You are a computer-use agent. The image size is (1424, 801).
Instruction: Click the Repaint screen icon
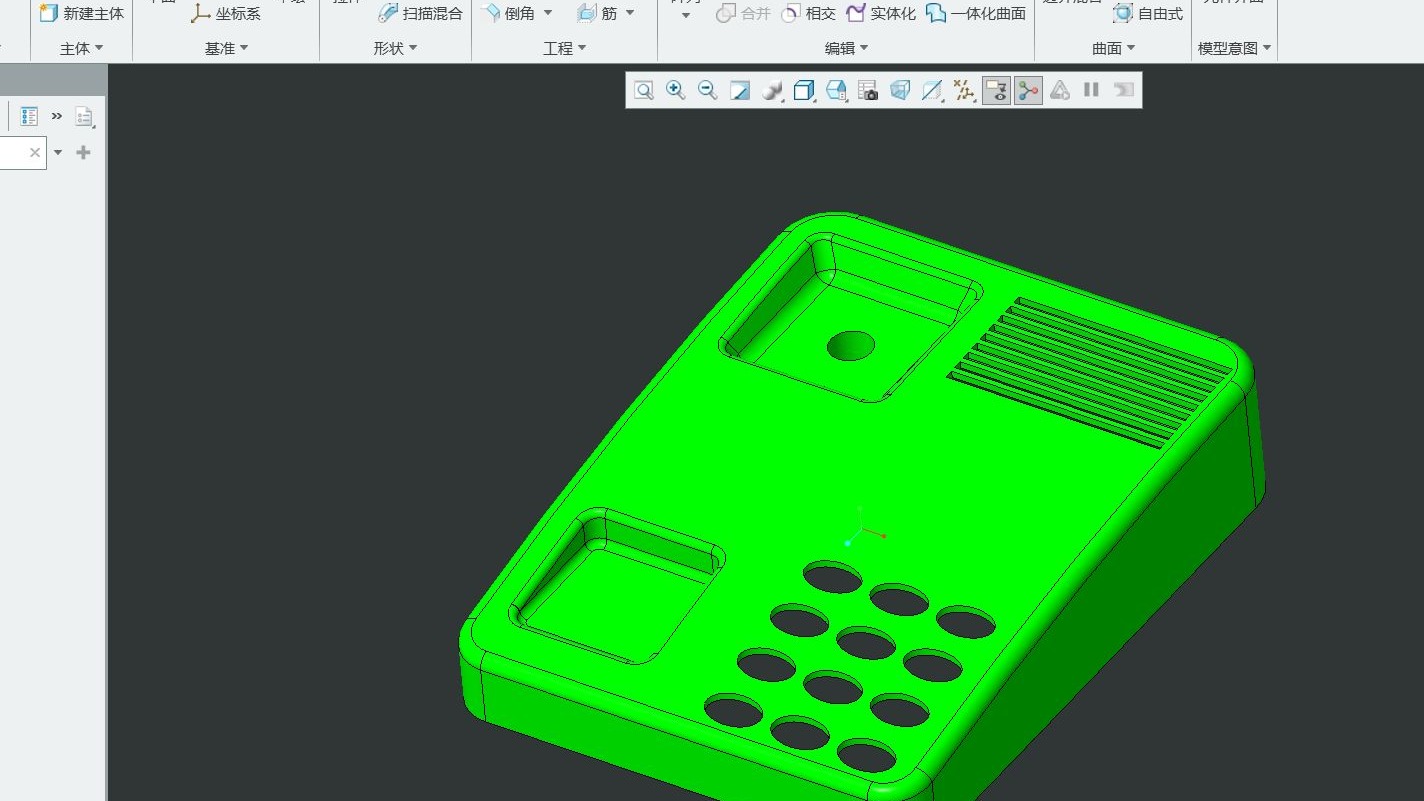(740, 91)
